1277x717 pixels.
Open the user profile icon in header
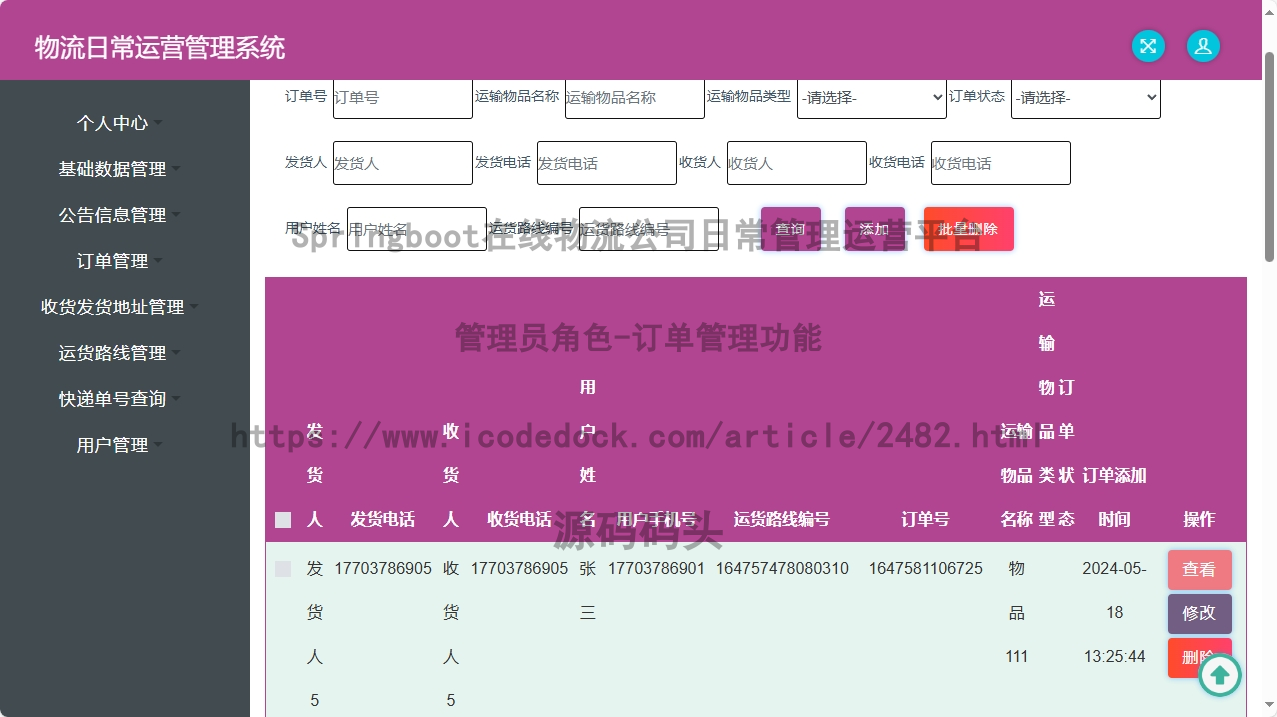pos(1203,46)
